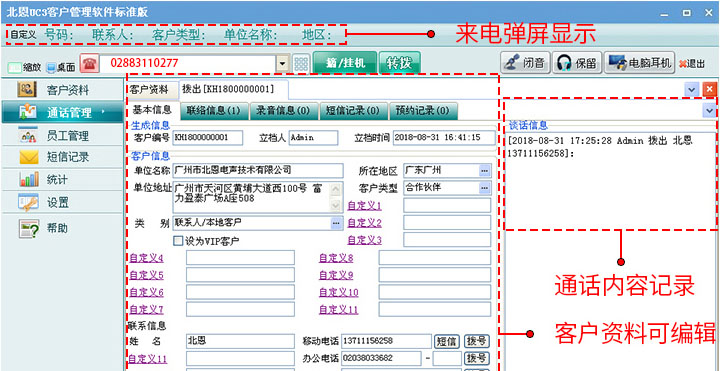Click the 单位地址 text area

point(252,197)
